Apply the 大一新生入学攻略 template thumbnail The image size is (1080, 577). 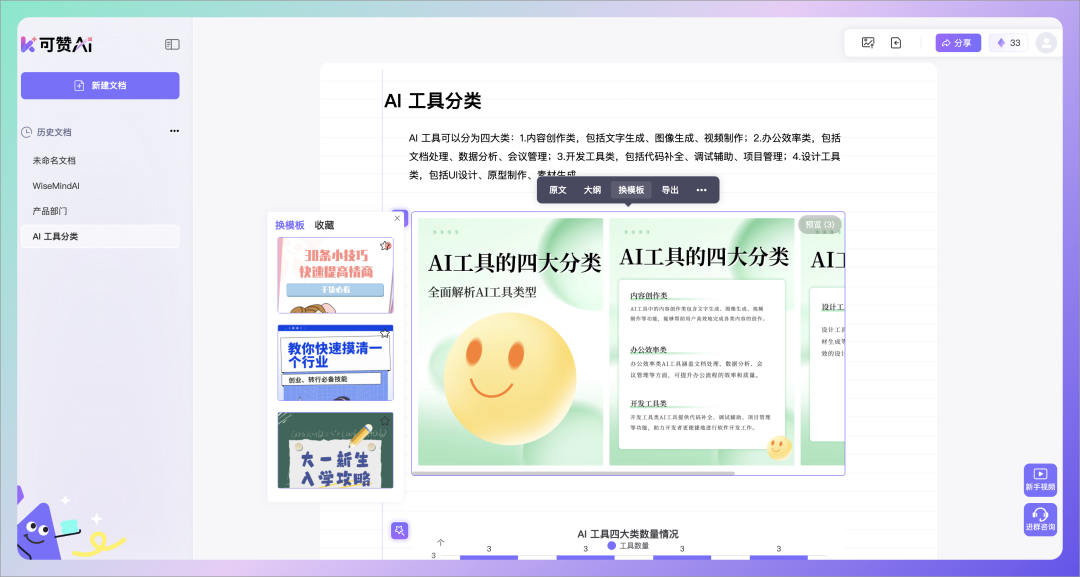coord(335,450)
